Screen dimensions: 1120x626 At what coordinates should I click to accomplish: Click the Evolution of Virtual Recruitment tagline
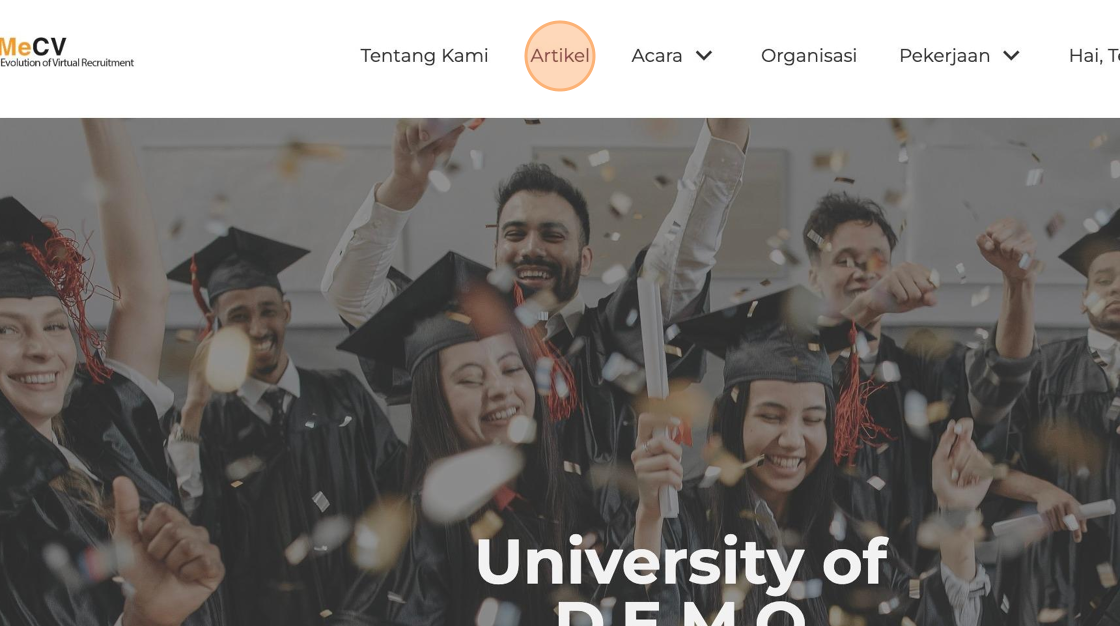(x=67, y=63)
